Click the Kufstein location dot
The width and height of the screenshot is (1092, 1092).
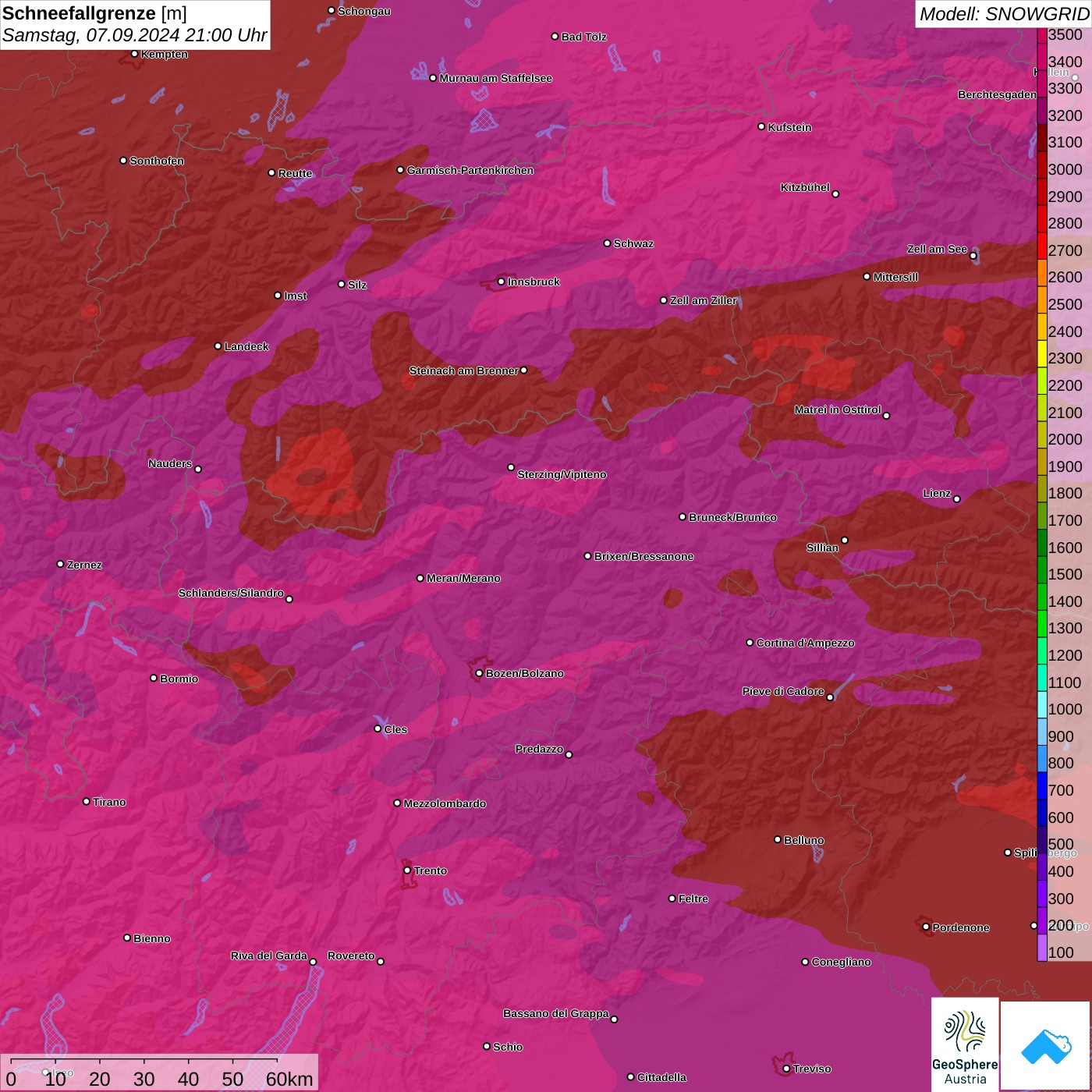point(762,126)
